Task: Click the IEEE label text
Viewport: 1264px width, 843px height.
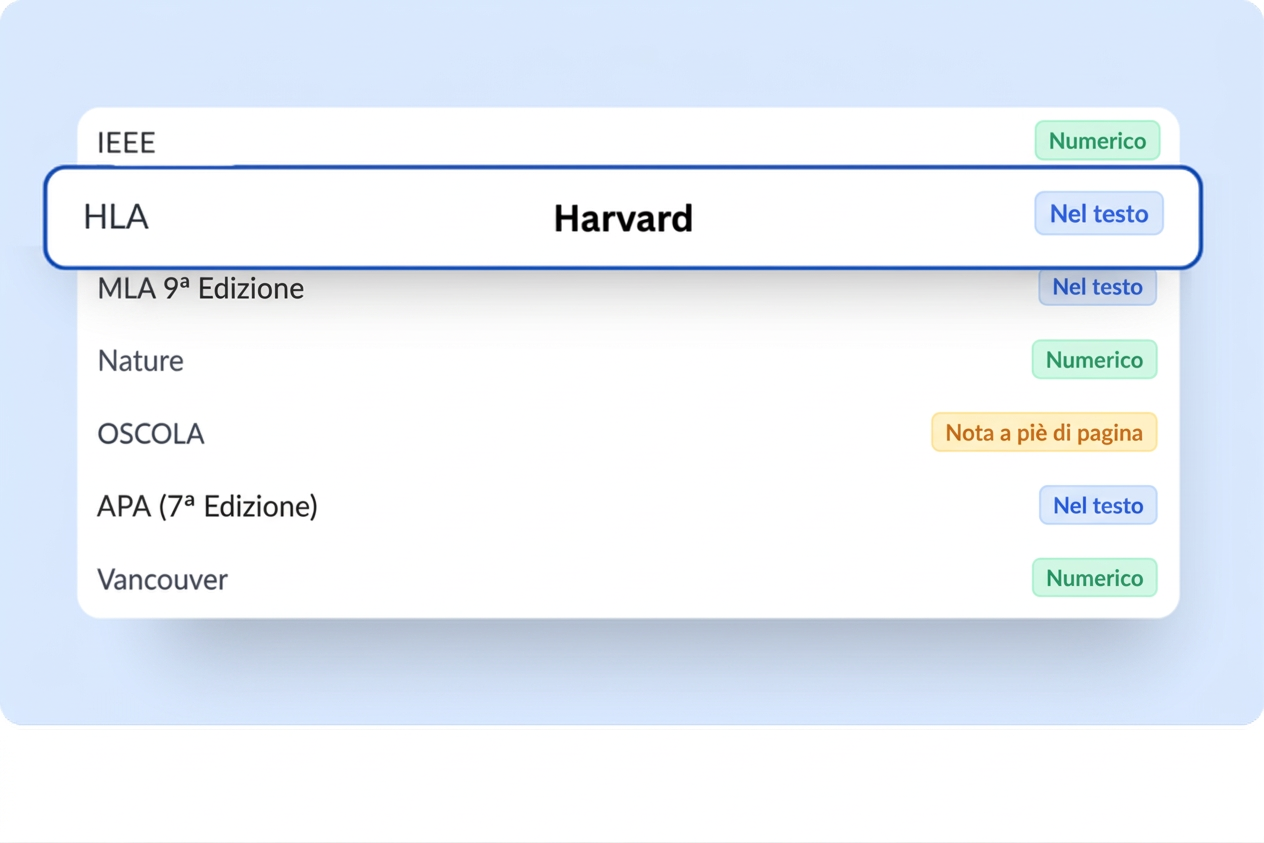Action: (126, 142)
